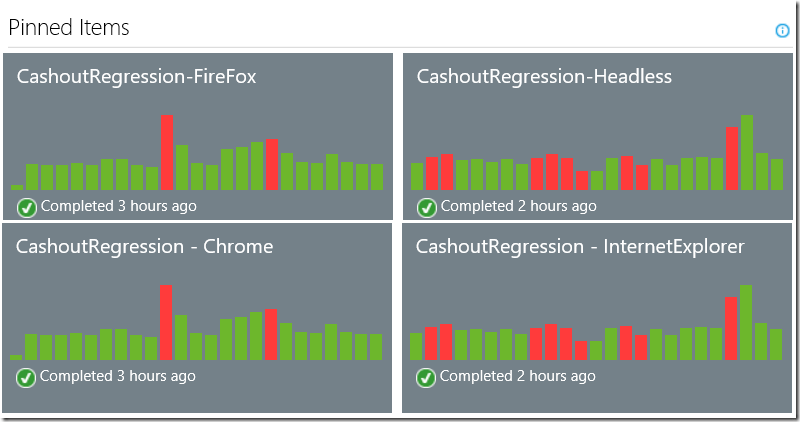Click 'Completed 2 hours ago' in Headless tile
Screen dimensions: 800x422
click(519, 206)
